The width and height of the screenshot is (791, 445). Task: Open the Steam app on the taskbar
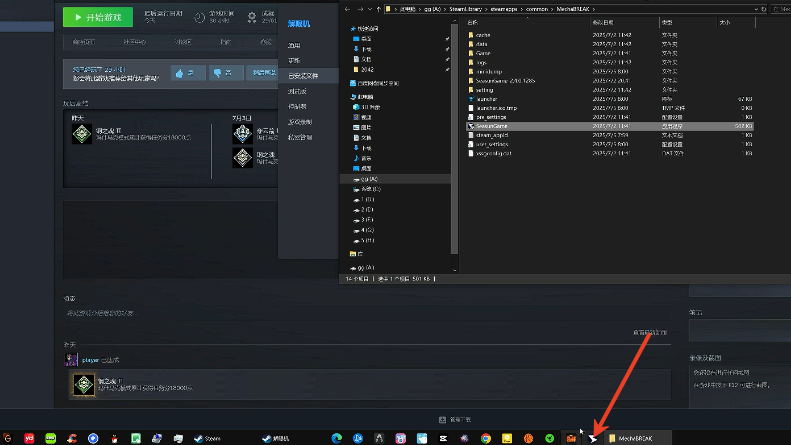tap(207, 437)
